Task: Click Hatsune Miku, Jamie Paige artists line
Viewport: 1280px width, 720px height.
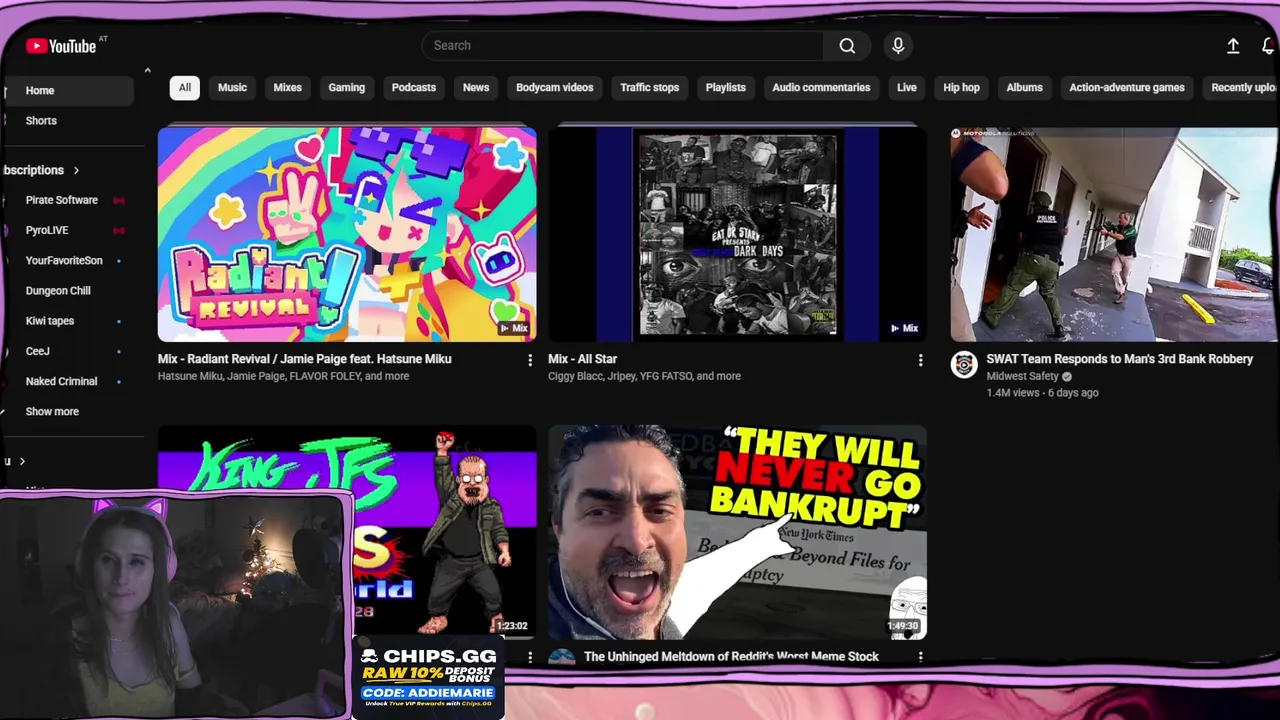Action: click(x=283, y=377)
